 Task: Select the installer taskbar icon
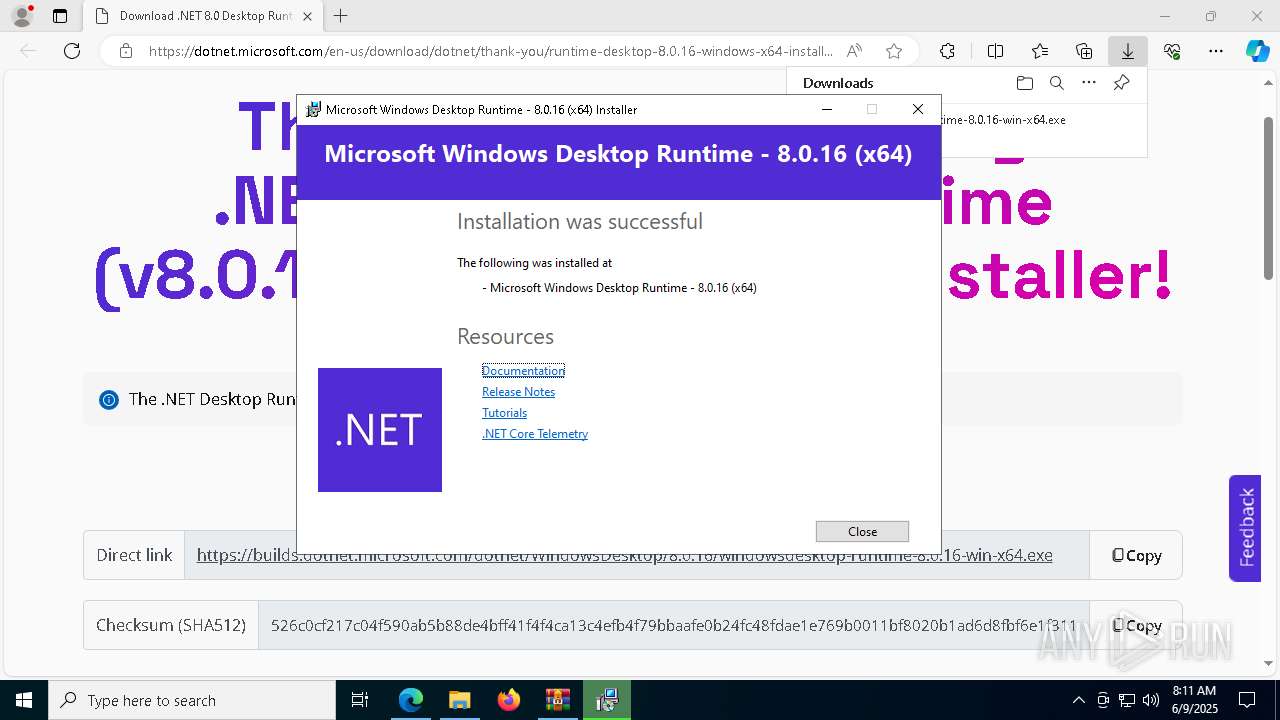coord(606,700)
